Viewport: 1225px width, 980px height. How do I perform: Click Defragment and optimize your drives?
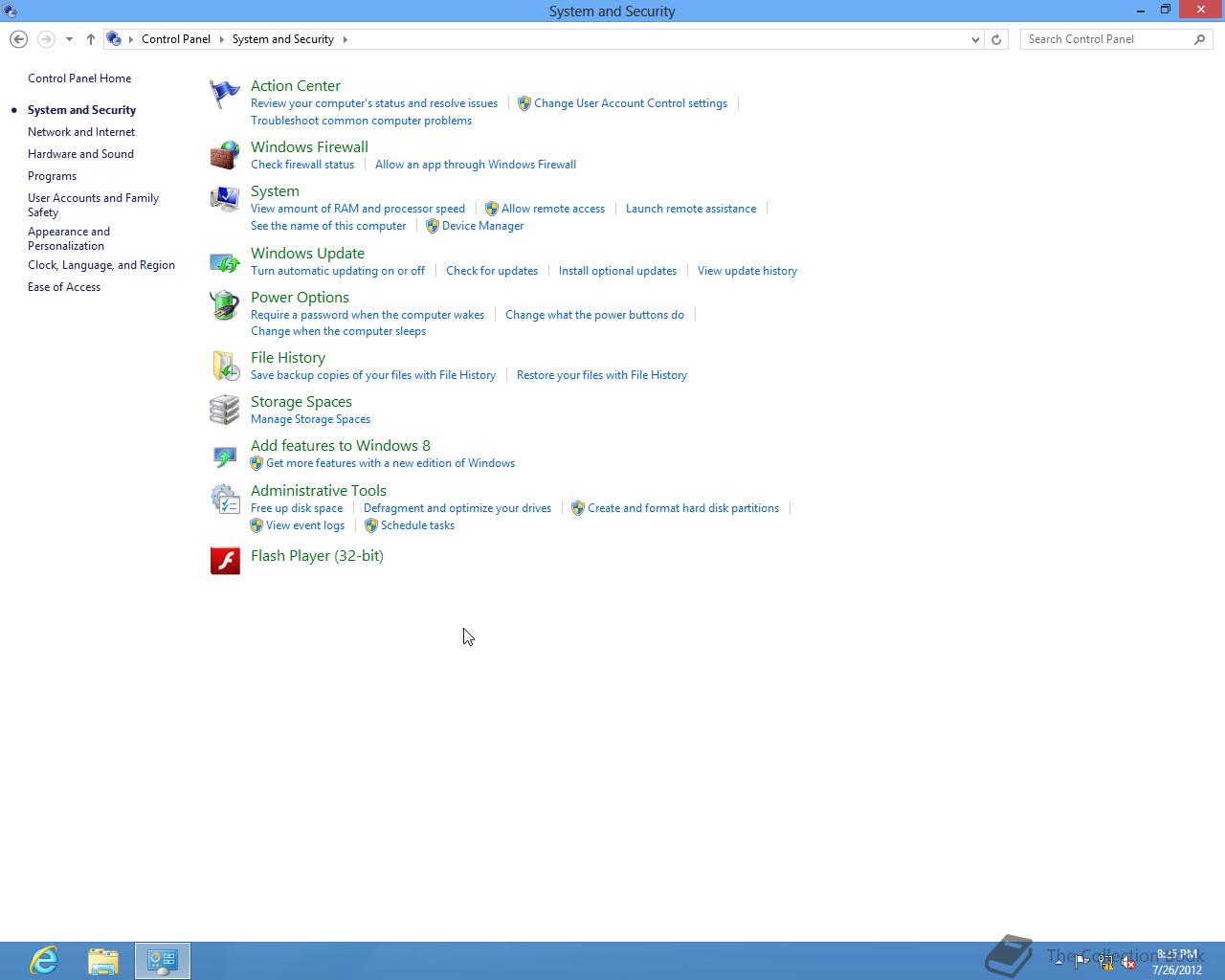[457, 508]
